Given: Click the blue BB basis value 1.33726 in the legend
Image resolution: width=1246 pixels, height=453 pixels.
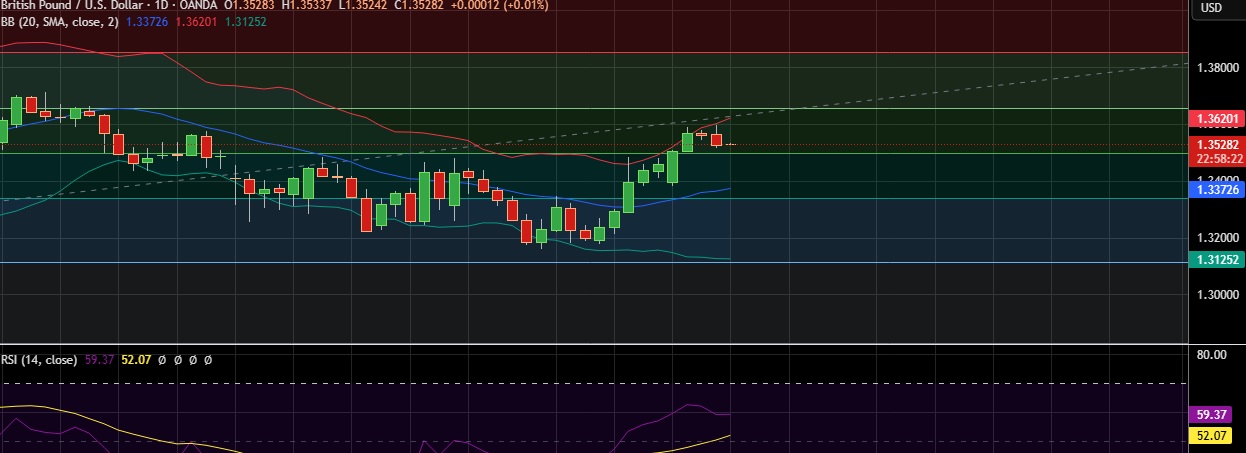Looking at the screenshot, I should click(x=148, y=22).
